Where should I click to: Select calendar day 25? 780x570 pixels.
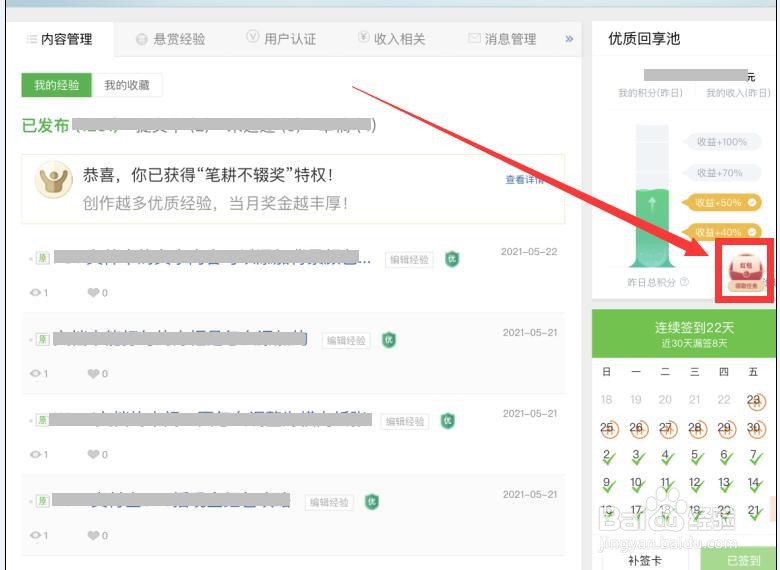point(608,428)
